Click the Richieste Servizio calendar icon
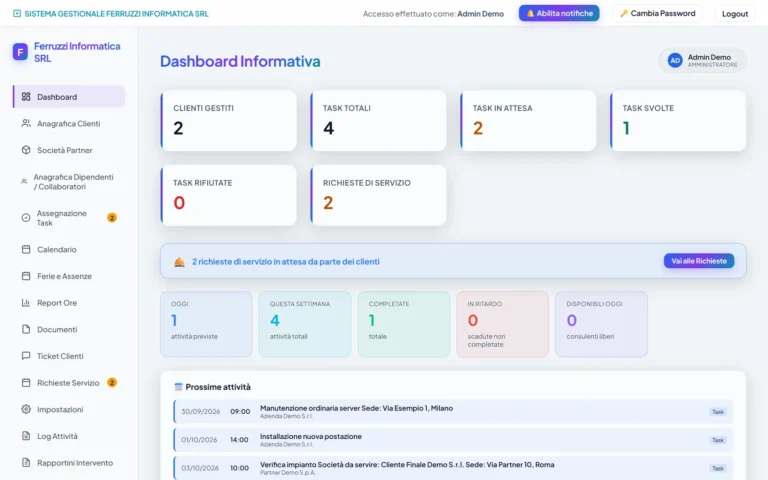This screenshot has width=768, height=480. [x=26, y=383]
